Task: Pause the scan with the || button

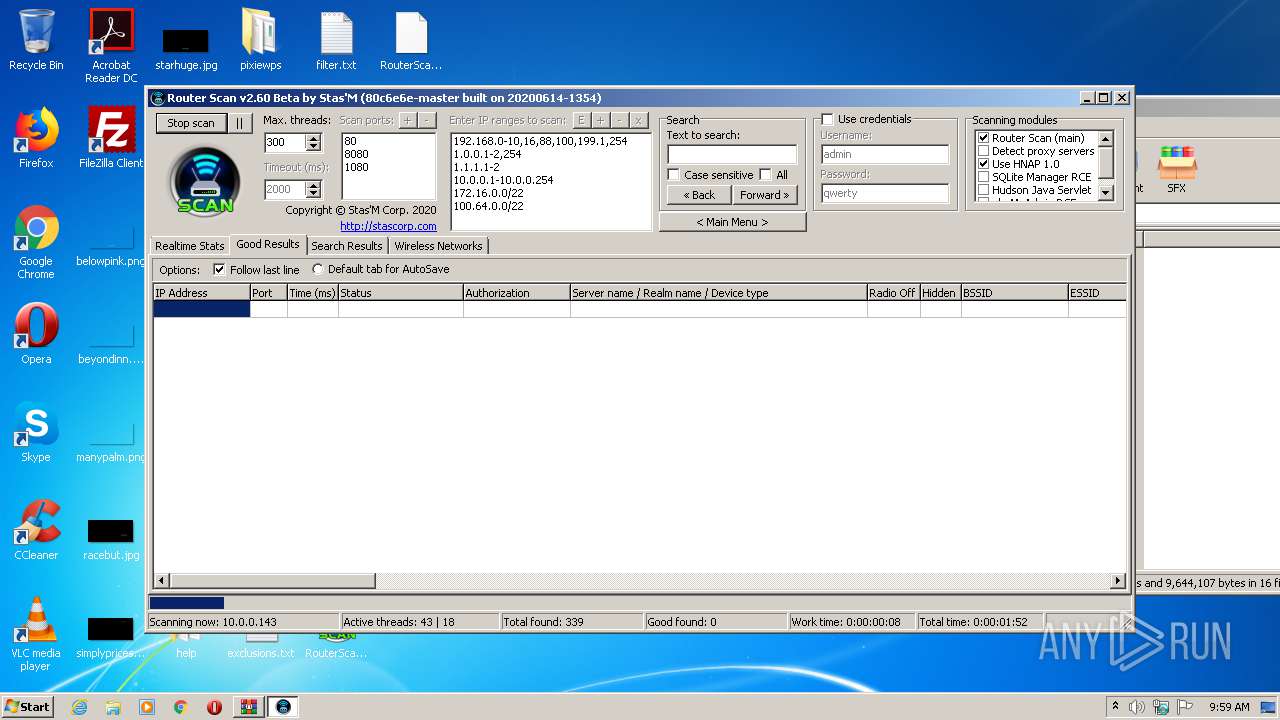Action: point(239,123)
